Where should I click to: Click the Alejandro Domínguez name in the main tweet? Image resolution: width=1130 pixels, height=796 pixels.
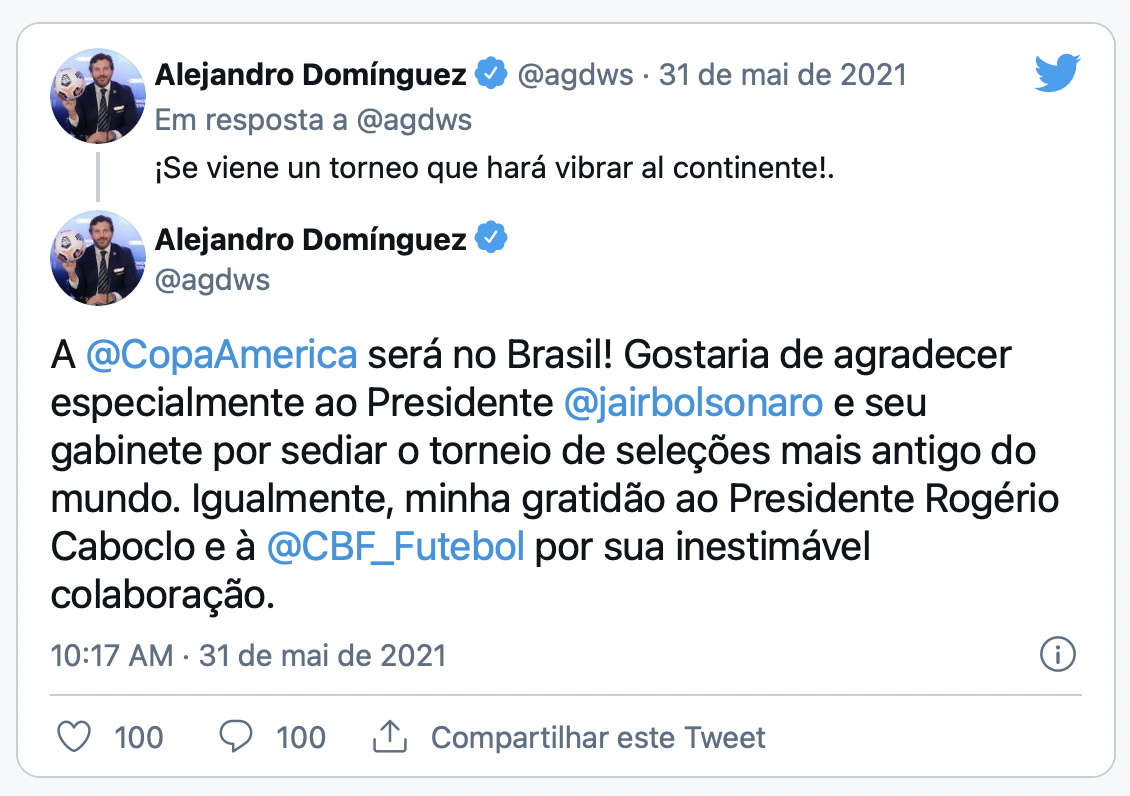(x=311, y=239)
